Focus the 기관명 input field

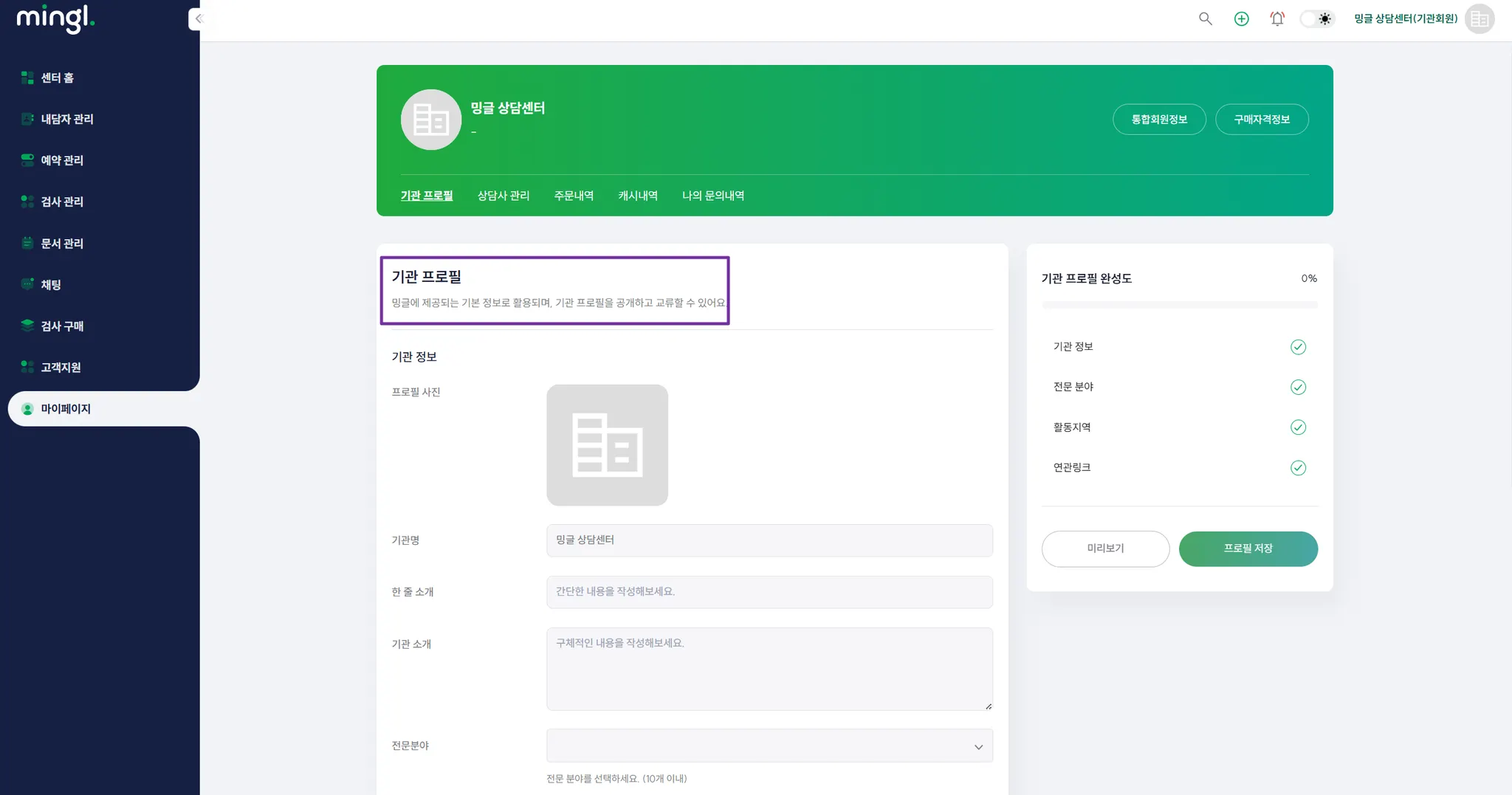click(x=769, y=540)
